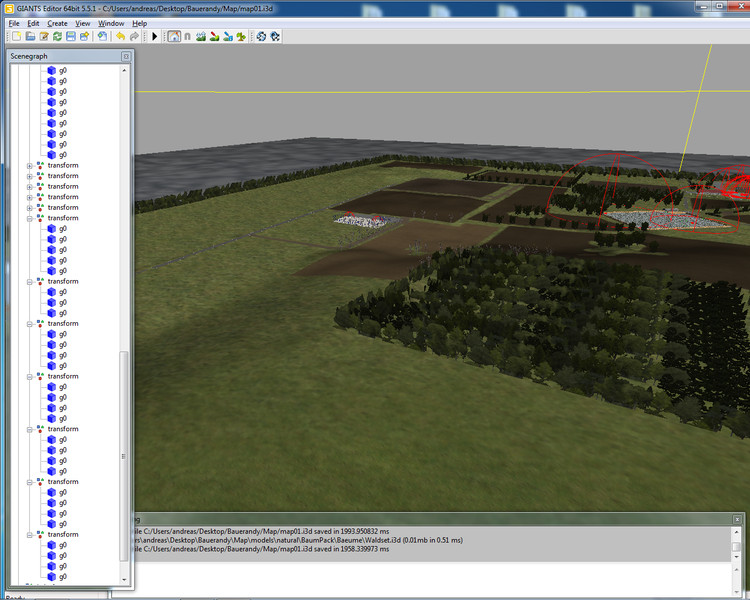Click the 'Scenegraph' panel title
This screenshot has width=750, height=600.
coord(29,56)
